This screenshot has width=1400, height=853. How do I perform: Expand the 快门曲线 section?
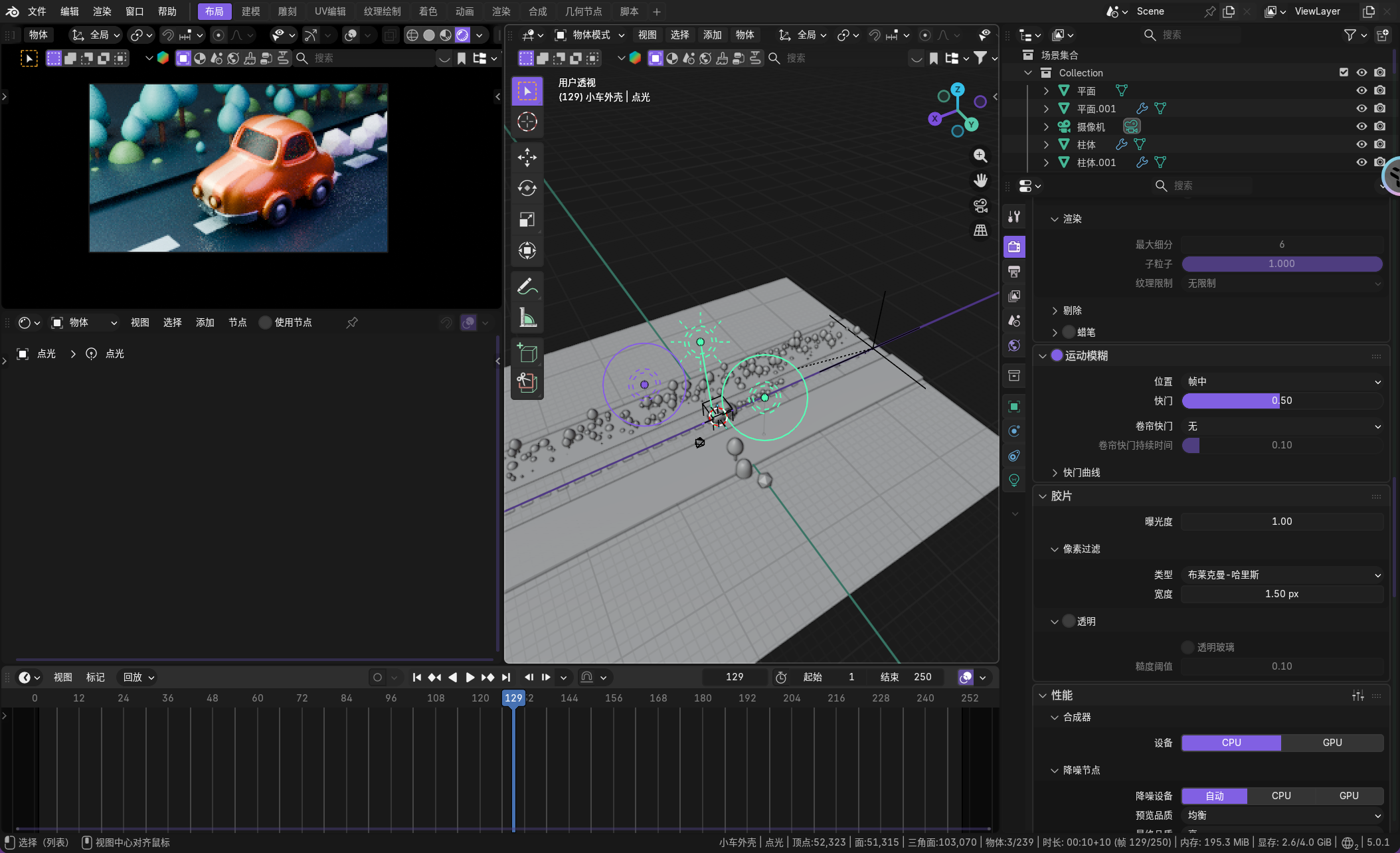pos(1081,472)
